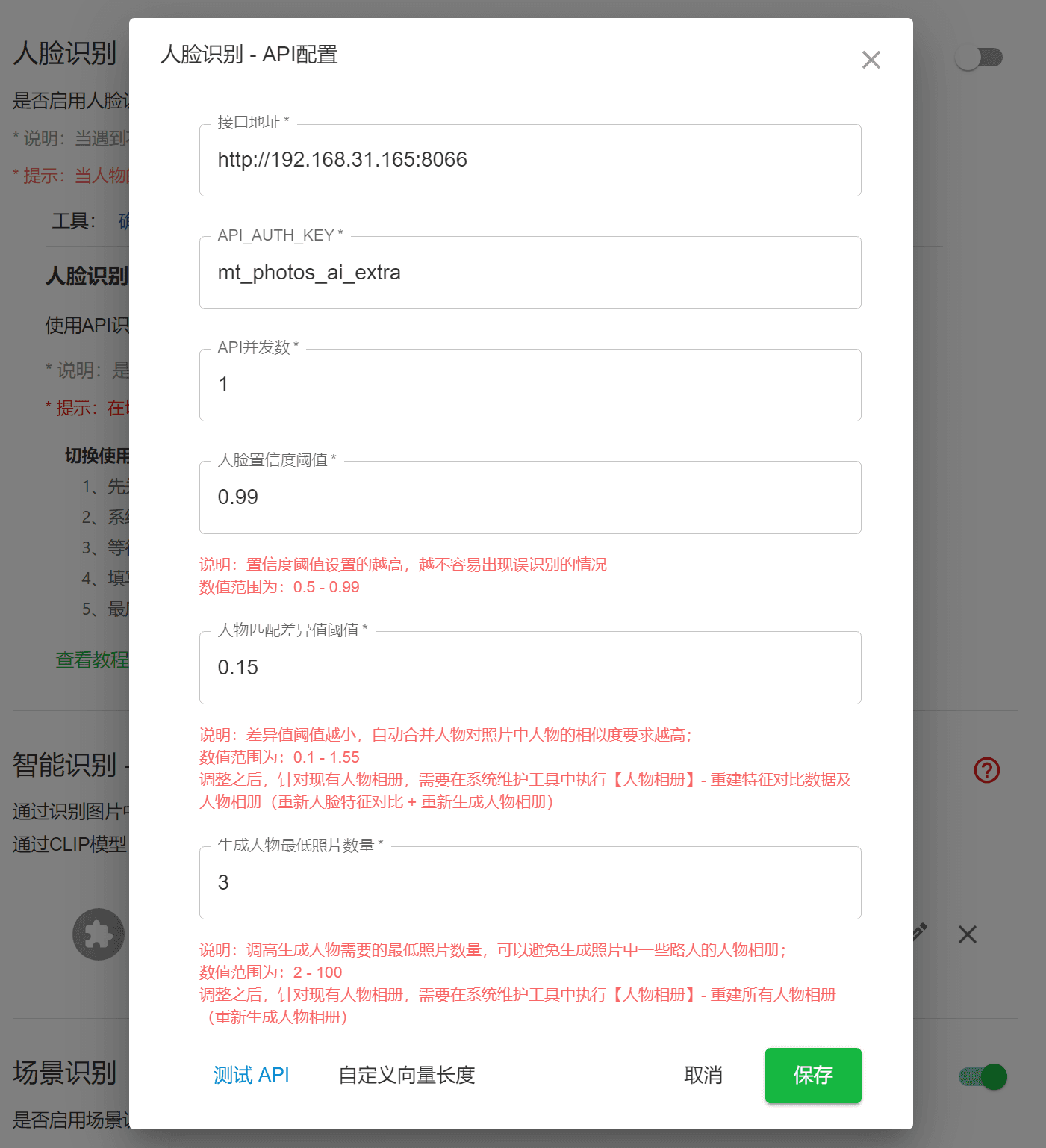
Task: Close the API配置 dialog with X icon
Action: coord(871,60)
